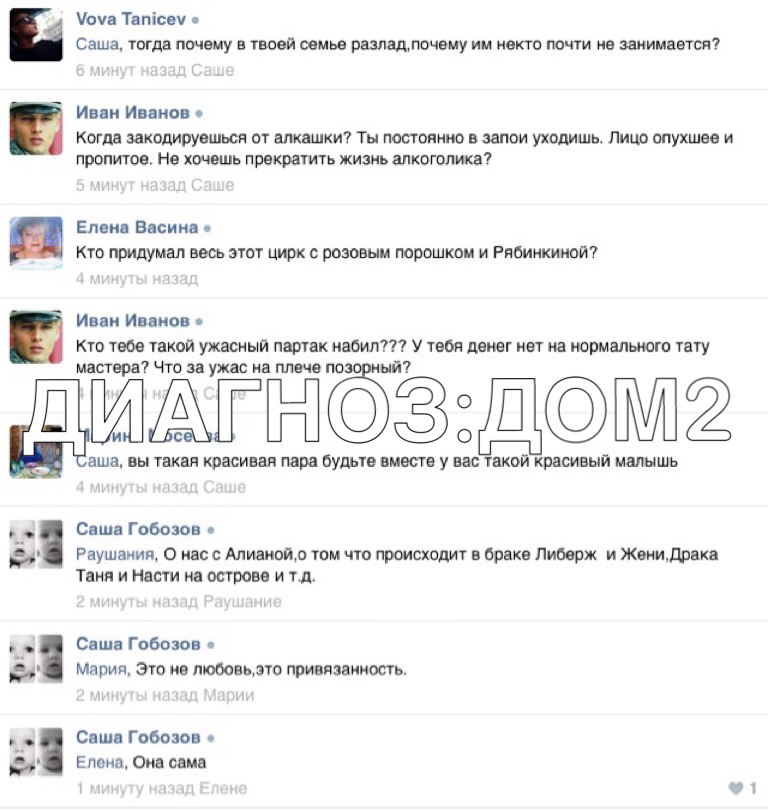Image resolution: width=768 pixels, height=810 pixels.
Task: Click '2 минуты назад Раушание' reply timestamp
Action: coord(179,602)
